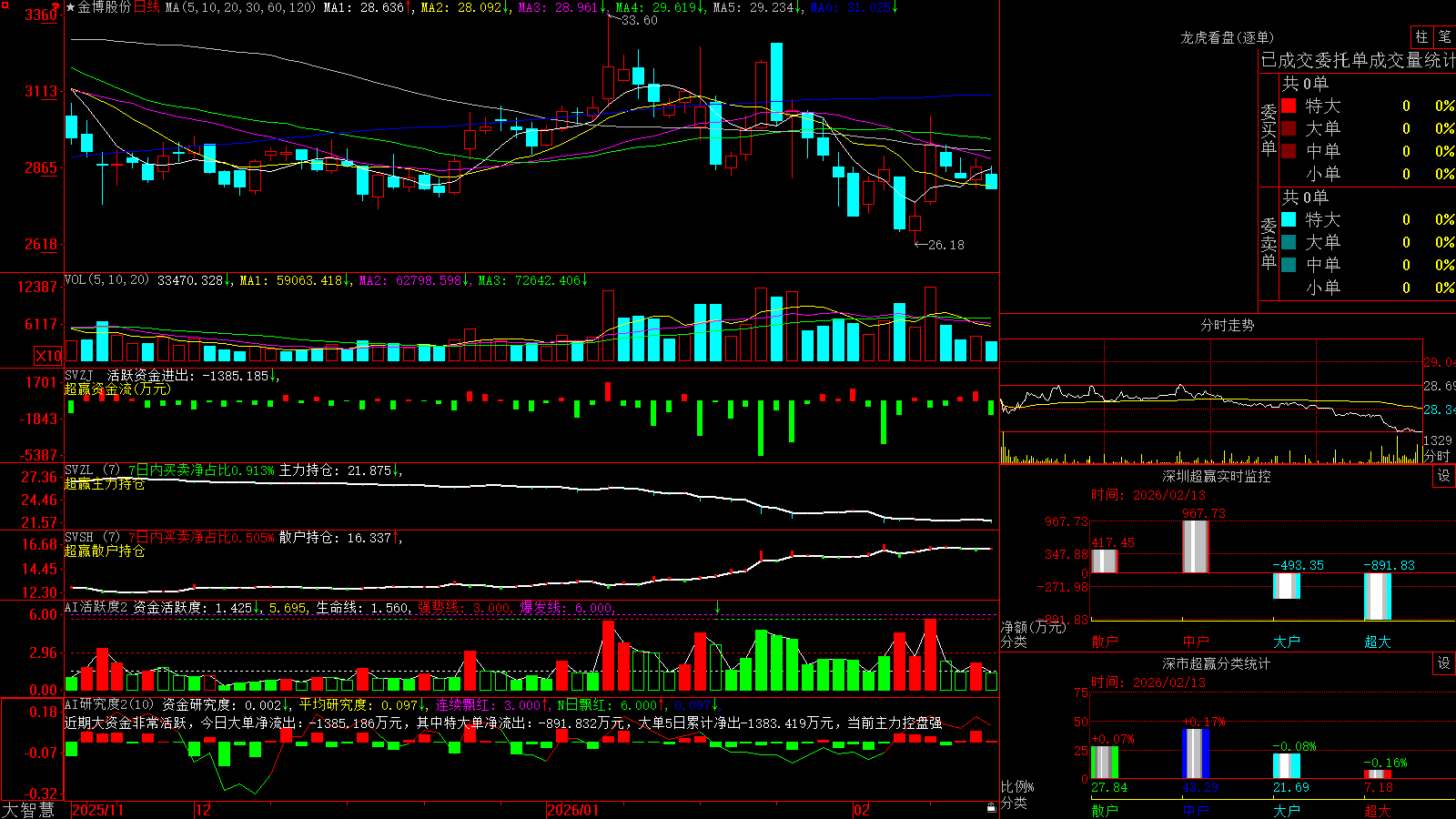Switch Dragon-Tiger panel to 笔 view
Image resolution: width=1456 pixels, height=819 pixels.
point(1444,37)
